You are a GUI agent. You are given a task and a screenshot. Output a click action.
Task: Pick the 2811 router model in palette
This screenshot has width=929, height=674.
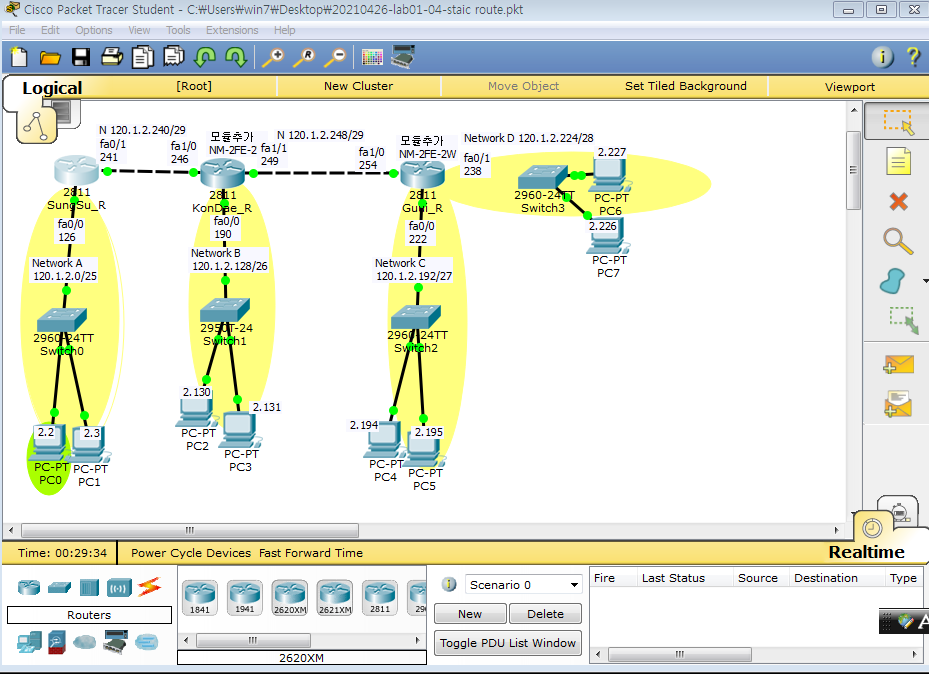pos(380,597)
